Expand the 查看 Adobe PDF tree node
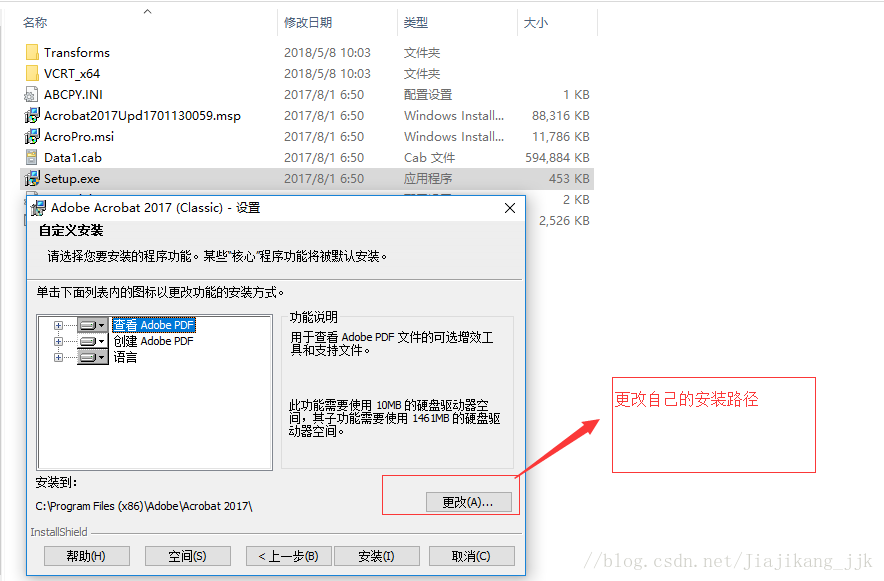The image size is (884, 581). point(58,325)
